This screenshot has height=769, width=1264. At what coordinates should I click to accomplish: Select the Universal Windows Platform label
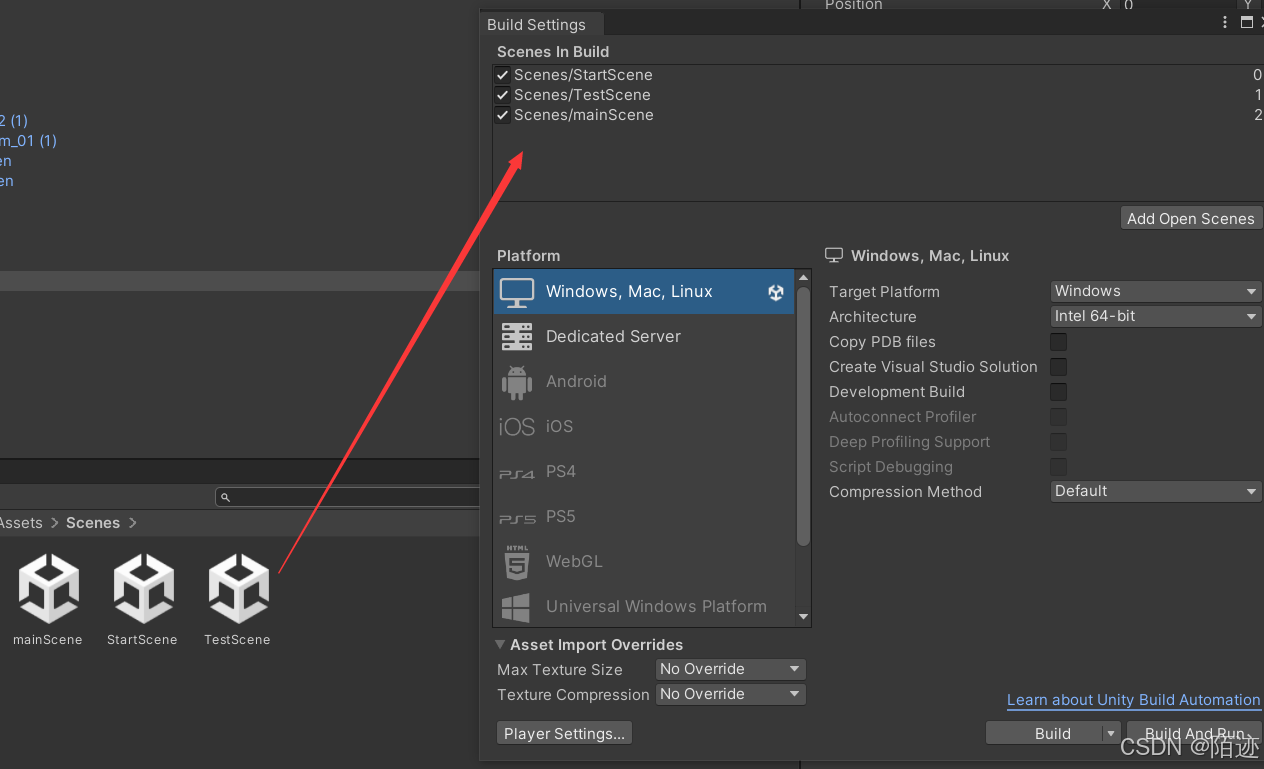coord(656,607)
